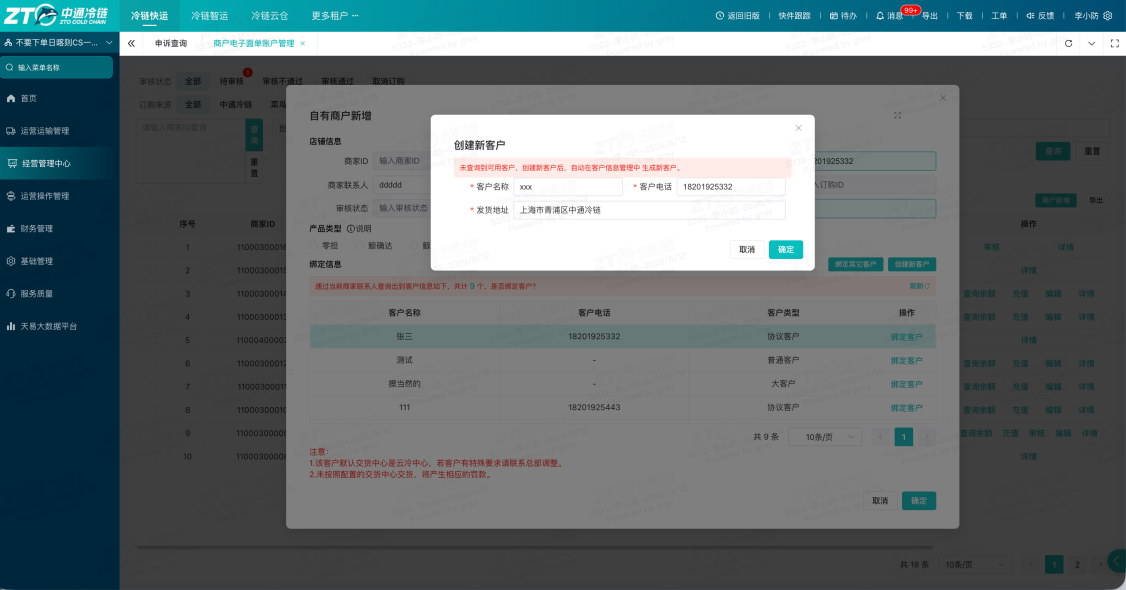Click the settings gear beside 李小防
Screen dimensions: 1126x590
(1108, 16)
